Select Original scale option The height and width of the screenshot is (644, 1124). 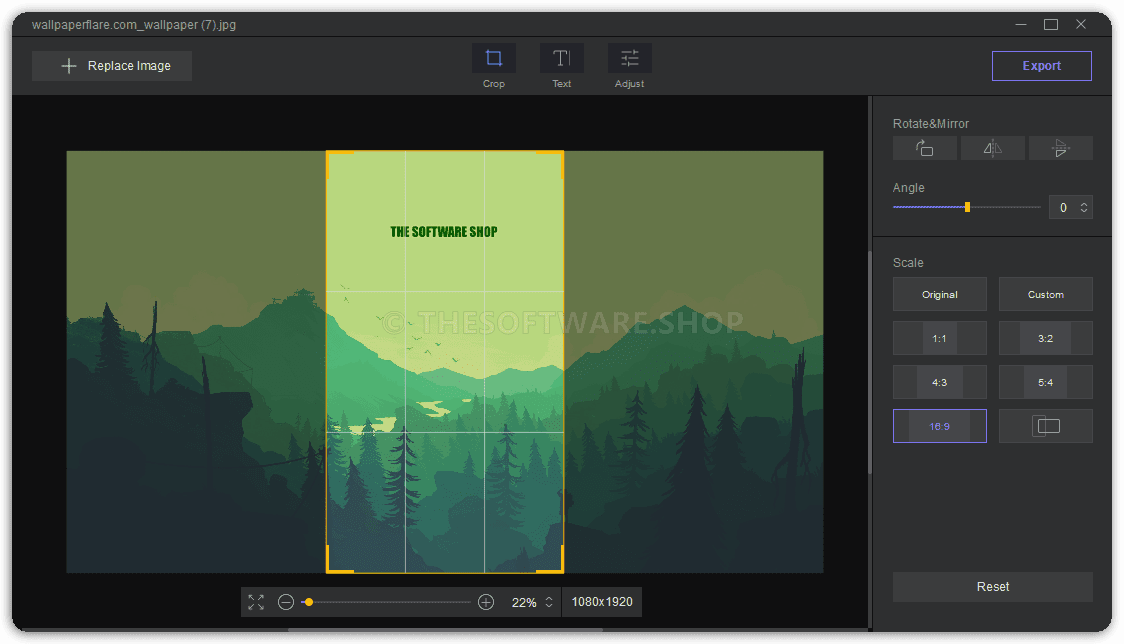940,294
